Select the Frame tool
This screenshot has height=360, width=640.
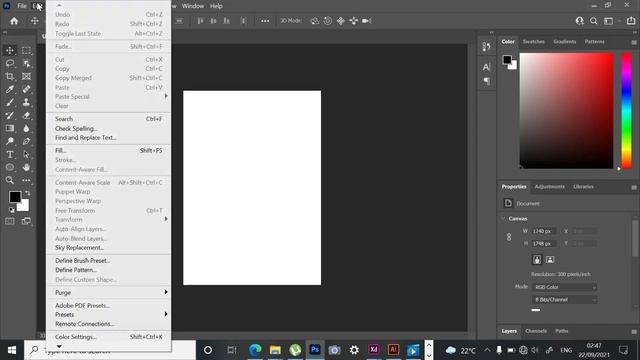(26, 76)
